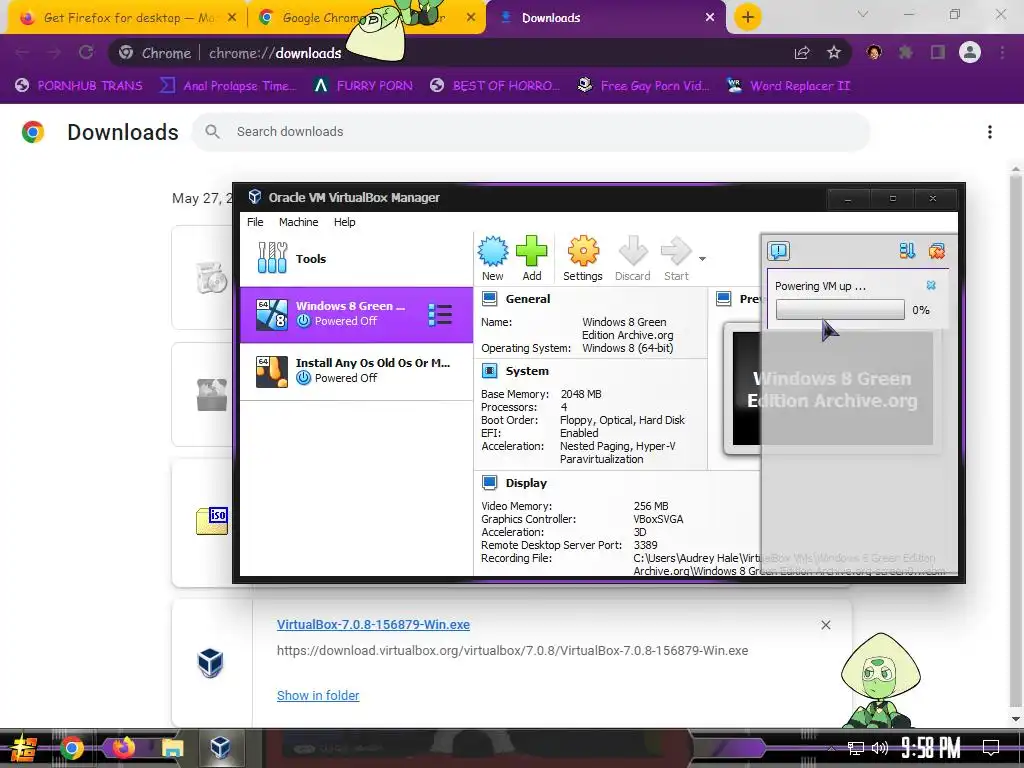The height and width of the screenshot is (768, 1024).
Task: Click the VirtualBox taskbar icon
Action: [220, 748]
